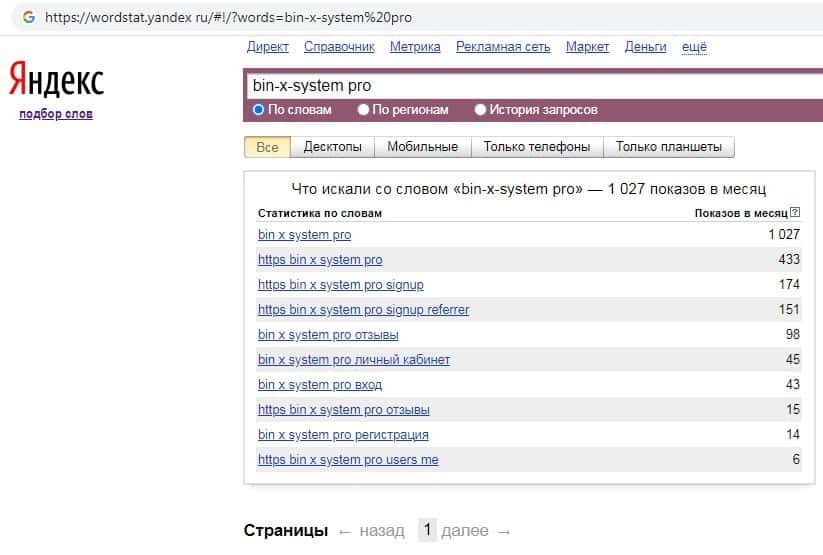Click the search query input field
Image resolution: width=823 pixels, height=555 pixels.
530,86
